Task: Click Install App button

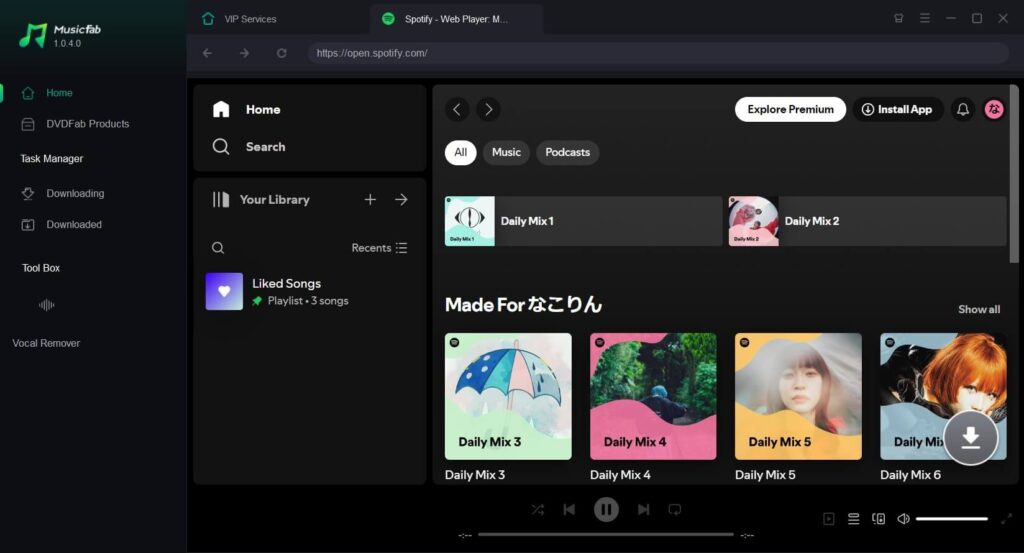Action: [x=897, y=109]
